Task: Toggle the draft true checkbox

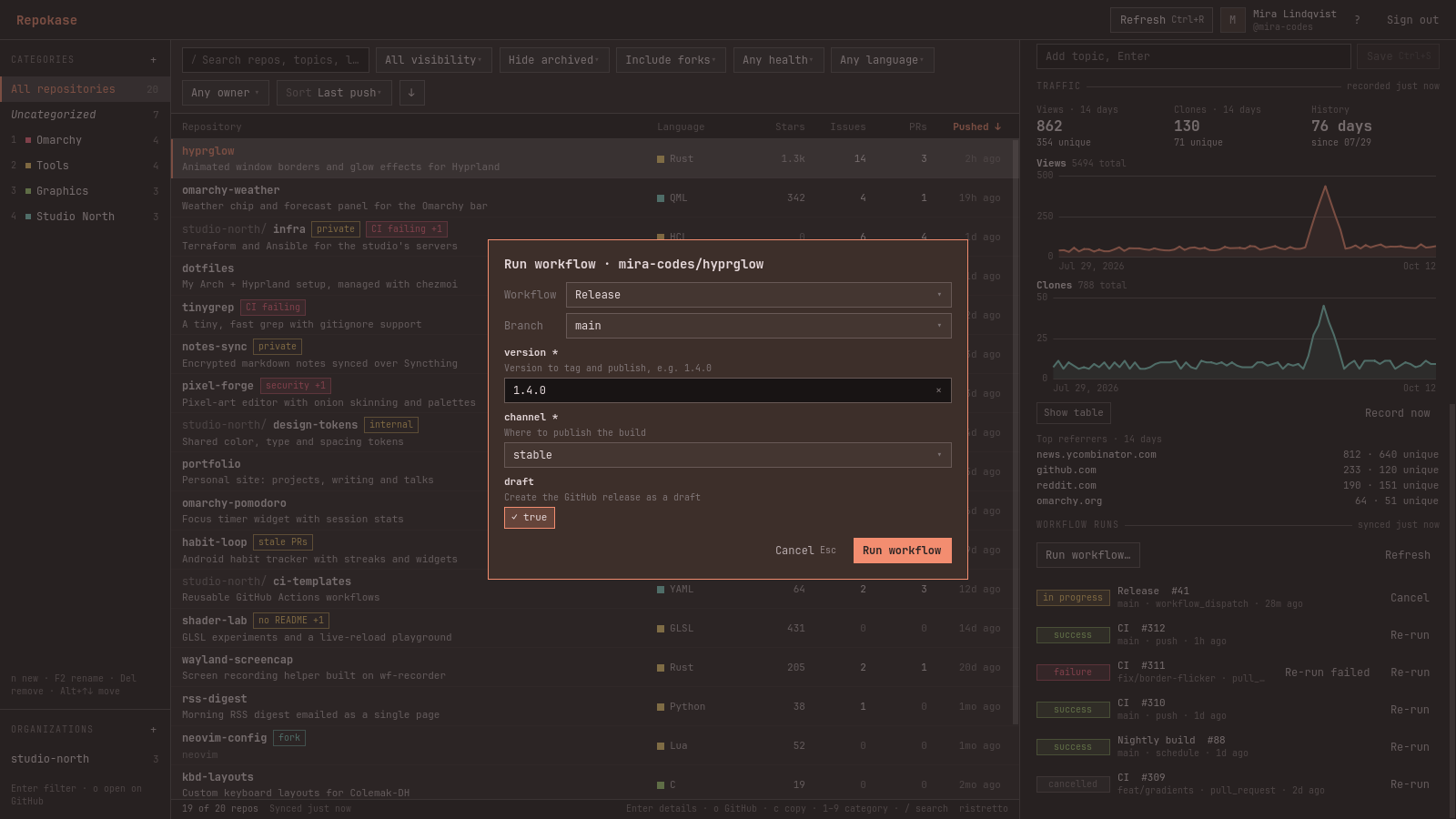Action: 530,518
